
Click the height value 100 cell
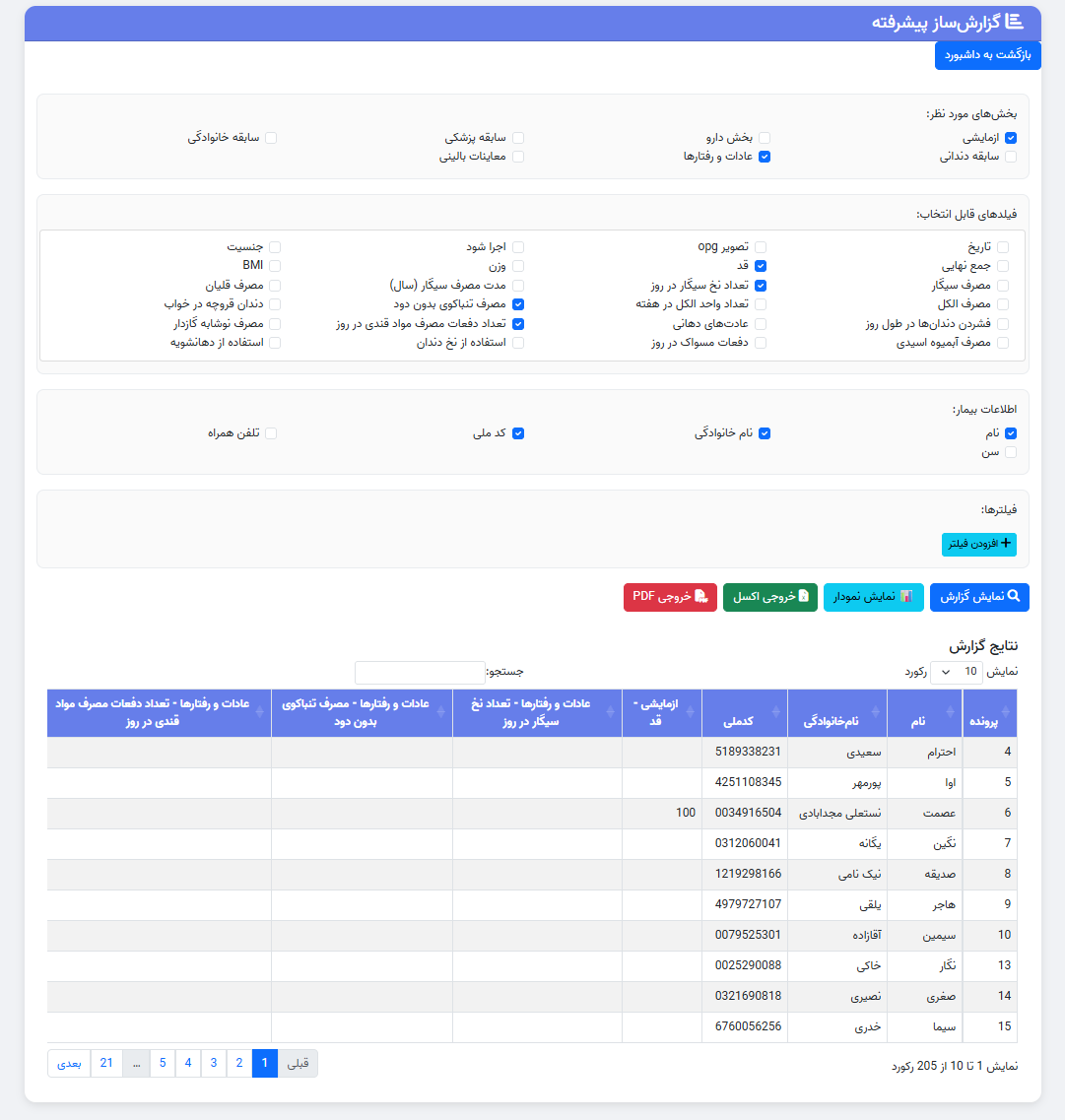(662, 813)
